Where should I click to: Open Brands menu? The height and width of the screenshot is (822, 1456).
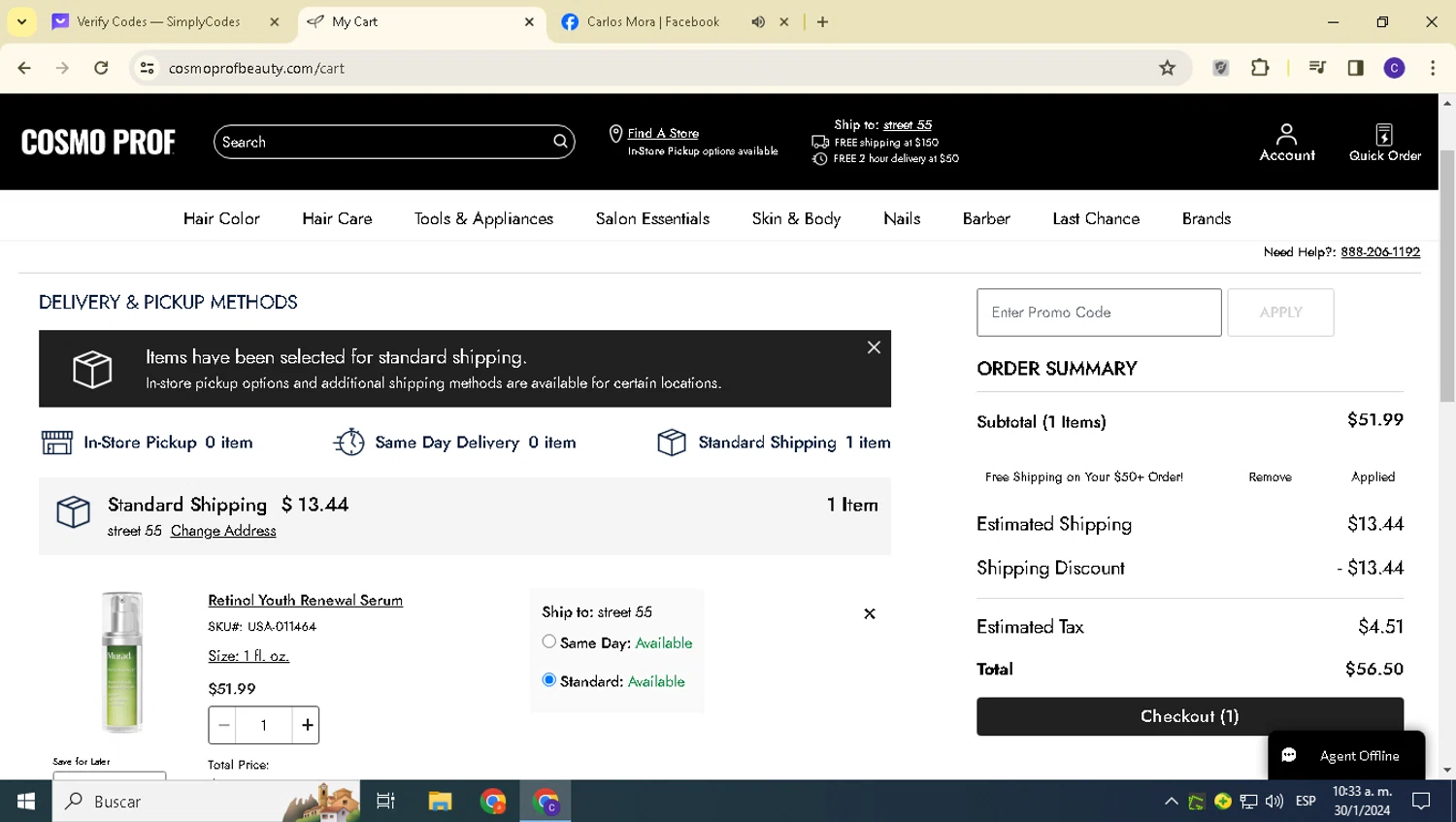(x=1207, y=218)
